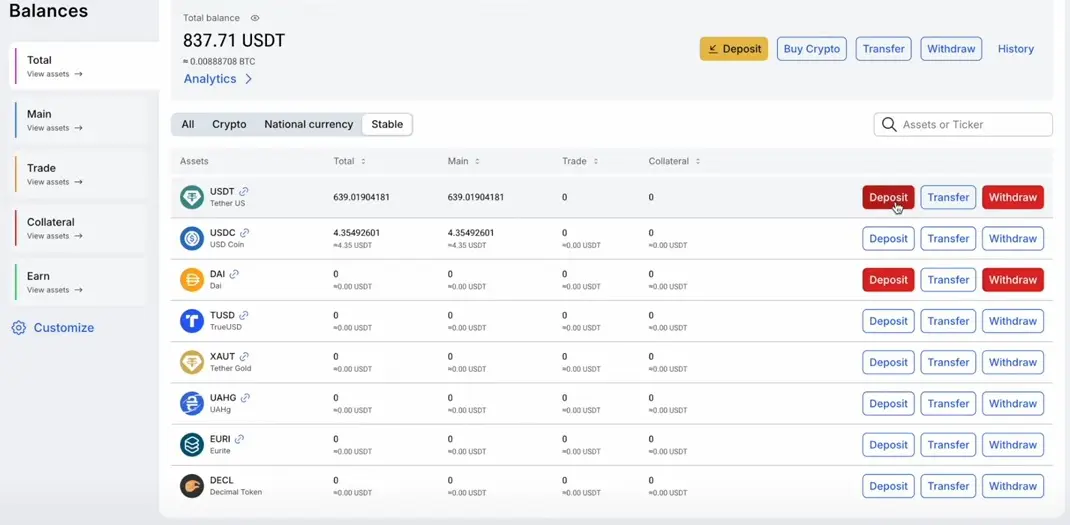Open the link icon next to TUSD

(244, 315)
